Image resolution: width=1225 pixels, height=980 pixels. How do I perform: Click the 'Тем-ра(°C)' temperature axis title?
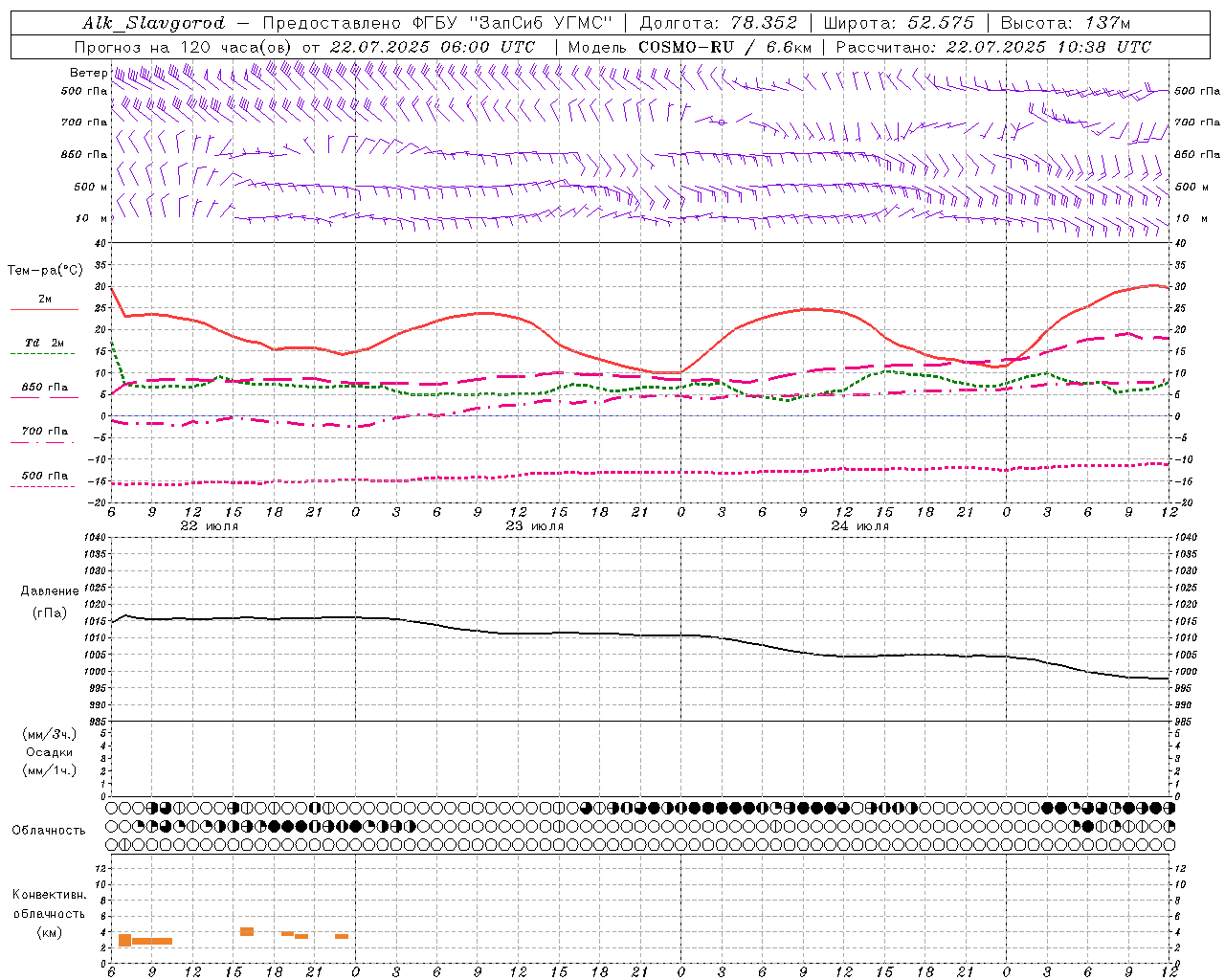pyautogui.click(x=45, y=271)
